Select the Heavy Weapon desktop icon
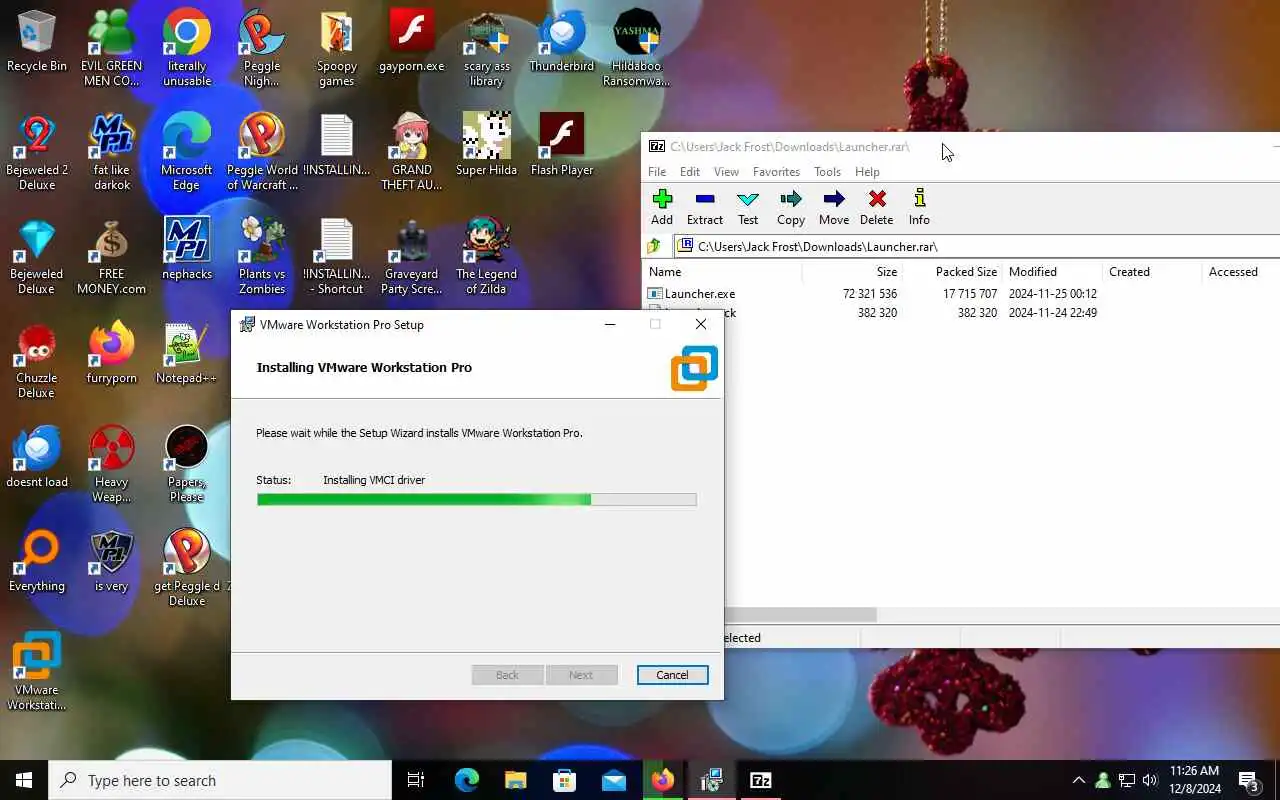This screenshot has height=800, width=1280. tap(112, 464)
